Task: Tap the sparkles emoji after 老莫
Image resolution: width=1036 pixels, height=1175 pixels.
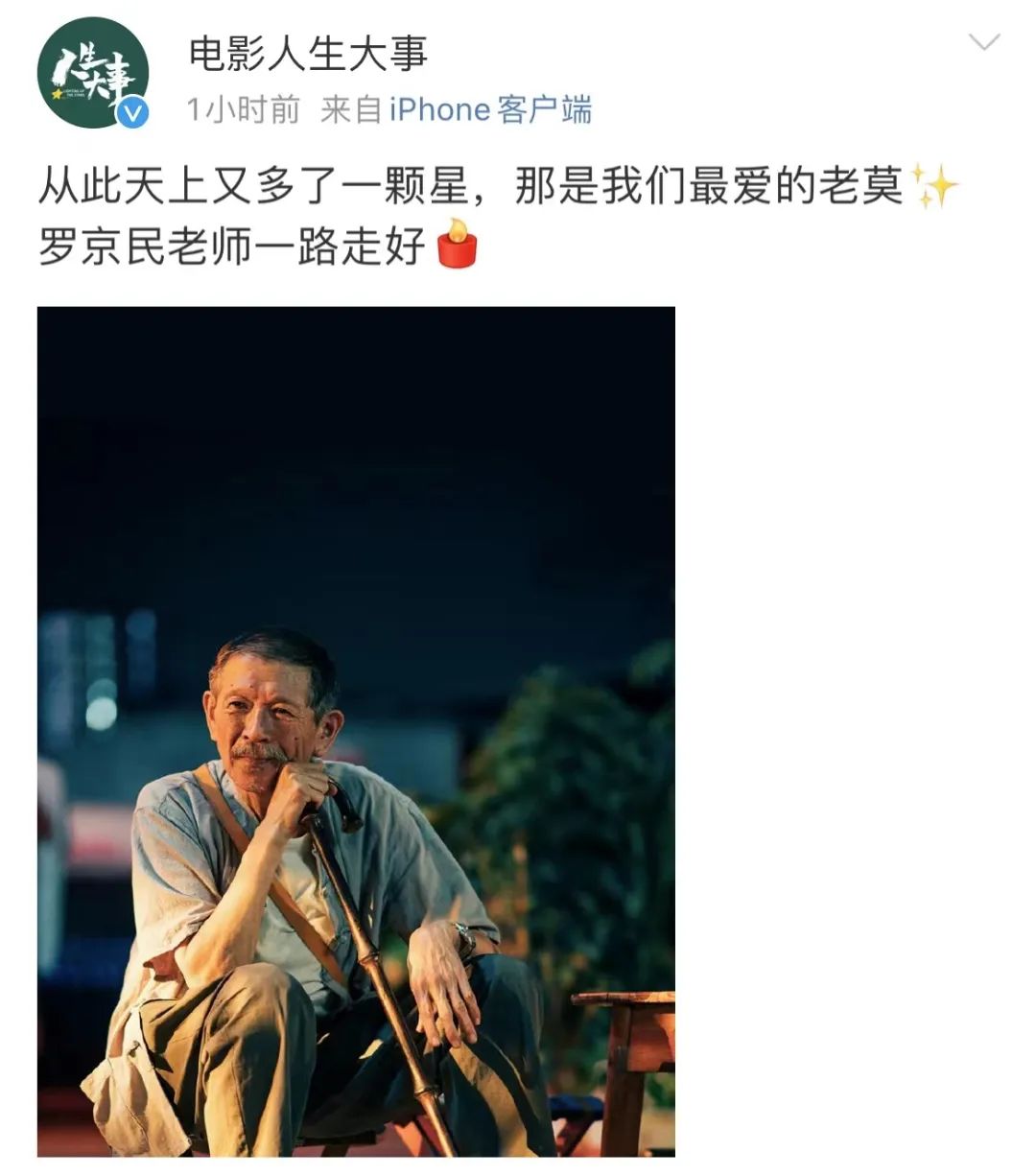Action: (933, 185)
